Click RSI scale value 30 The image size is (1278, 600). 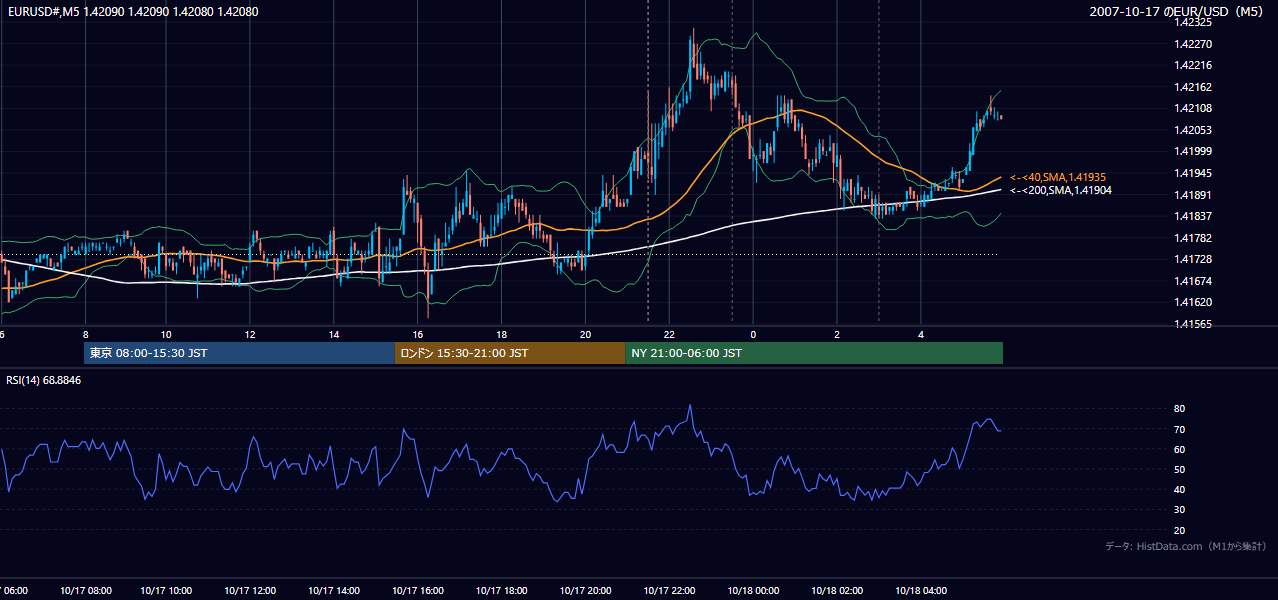(1180, 510)
